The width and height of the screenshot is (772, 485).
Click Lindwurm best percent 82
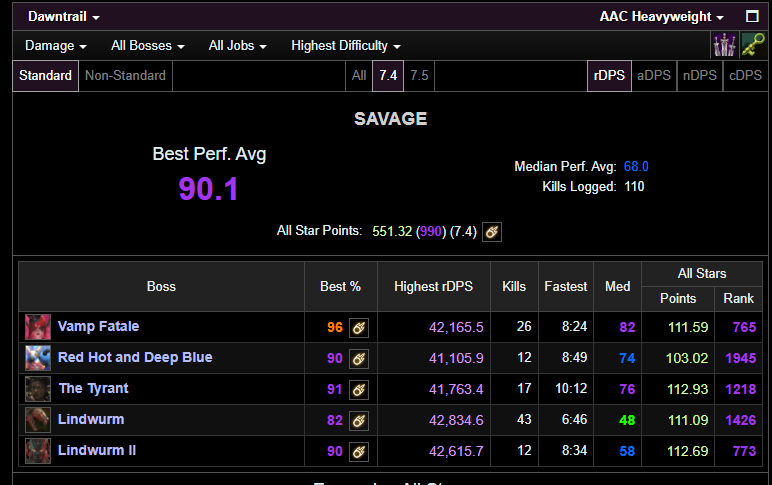[x=335, y=420]
